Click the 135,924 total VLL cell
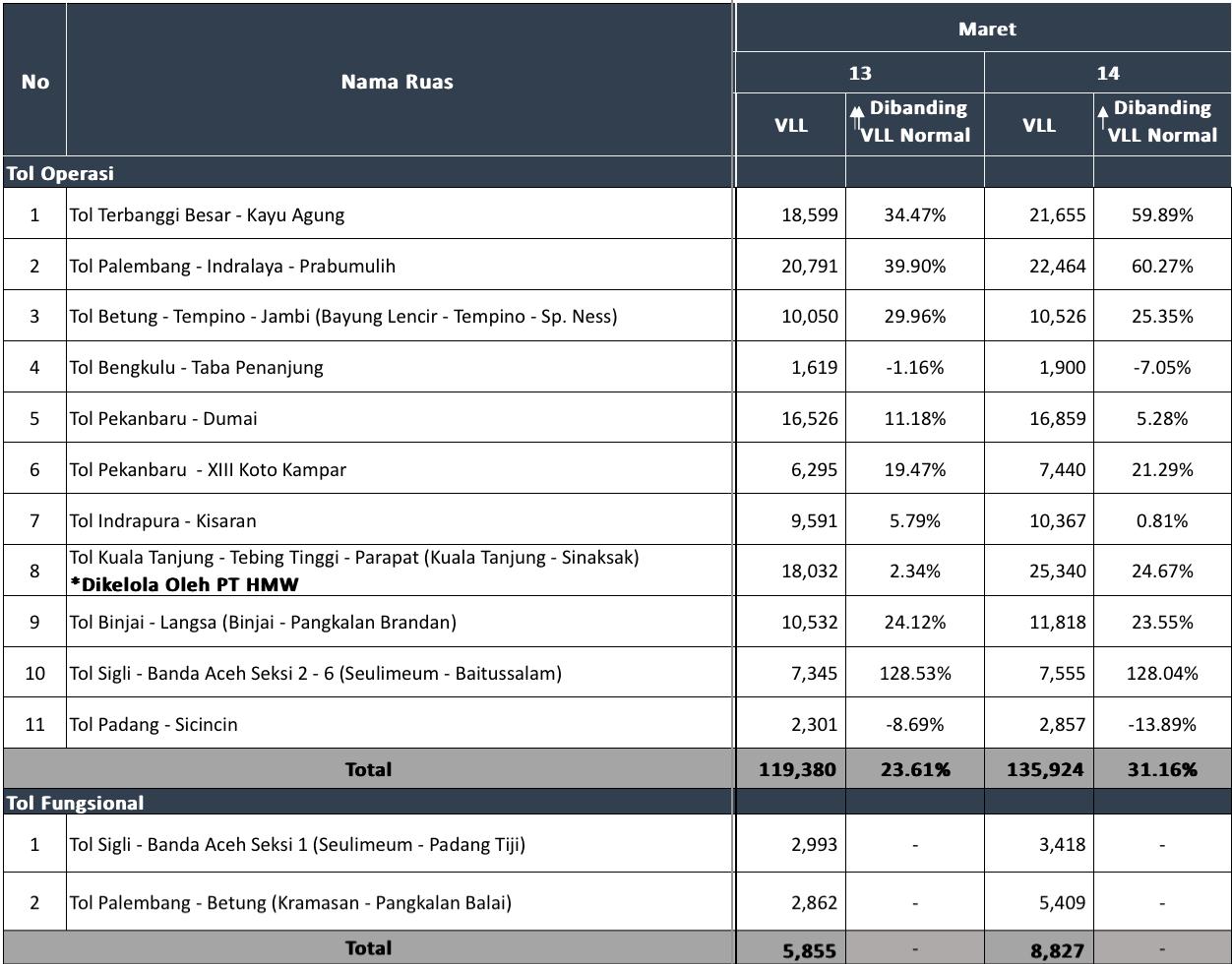 click(x=1045, y=769)
